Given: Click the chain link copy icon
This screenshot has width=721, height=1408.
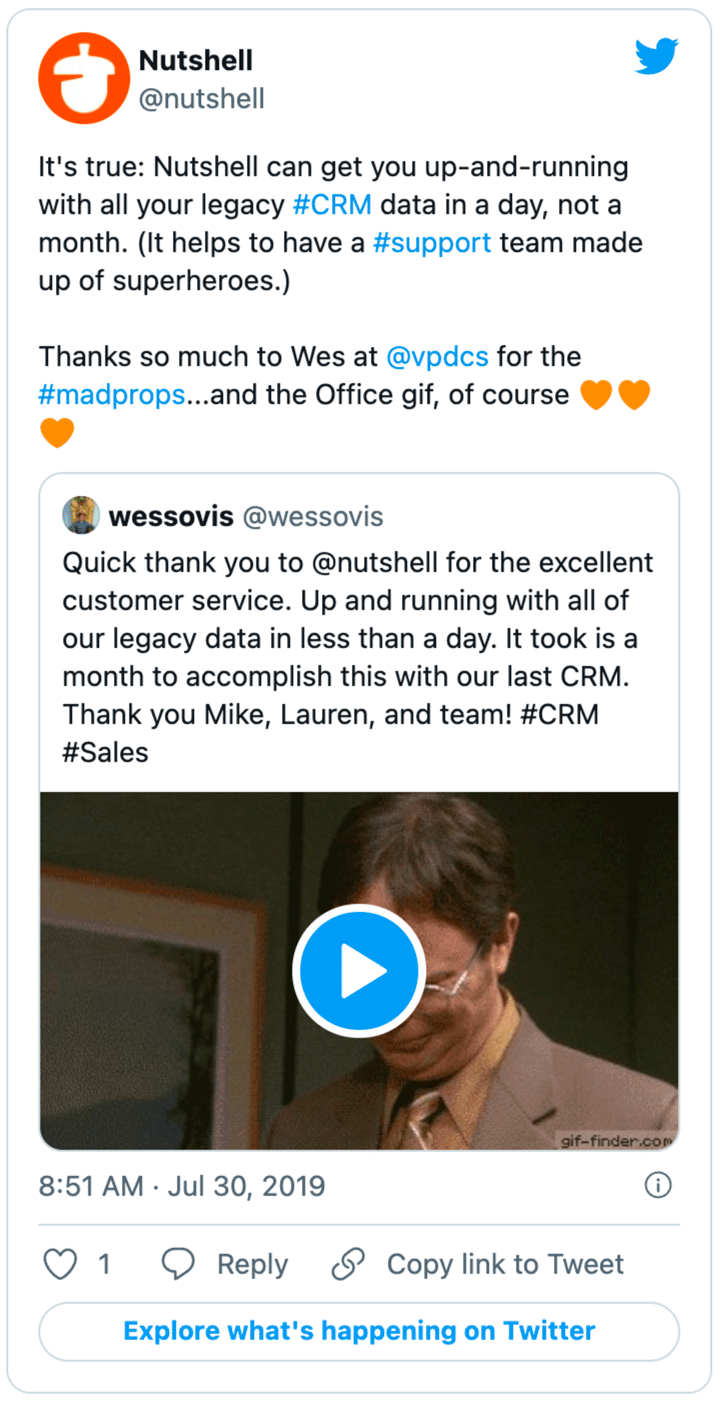Looking at the screenshot, I should (348, 1265).
